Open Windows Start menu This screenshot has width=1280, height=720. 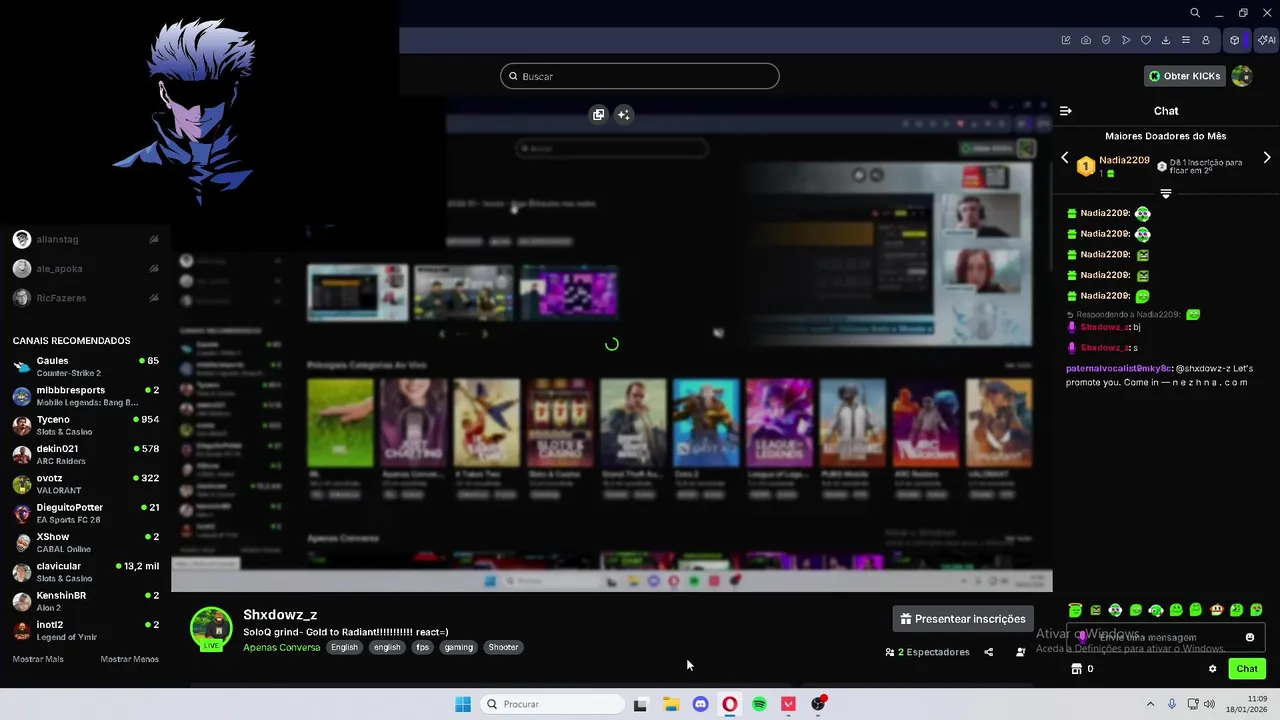463,704
